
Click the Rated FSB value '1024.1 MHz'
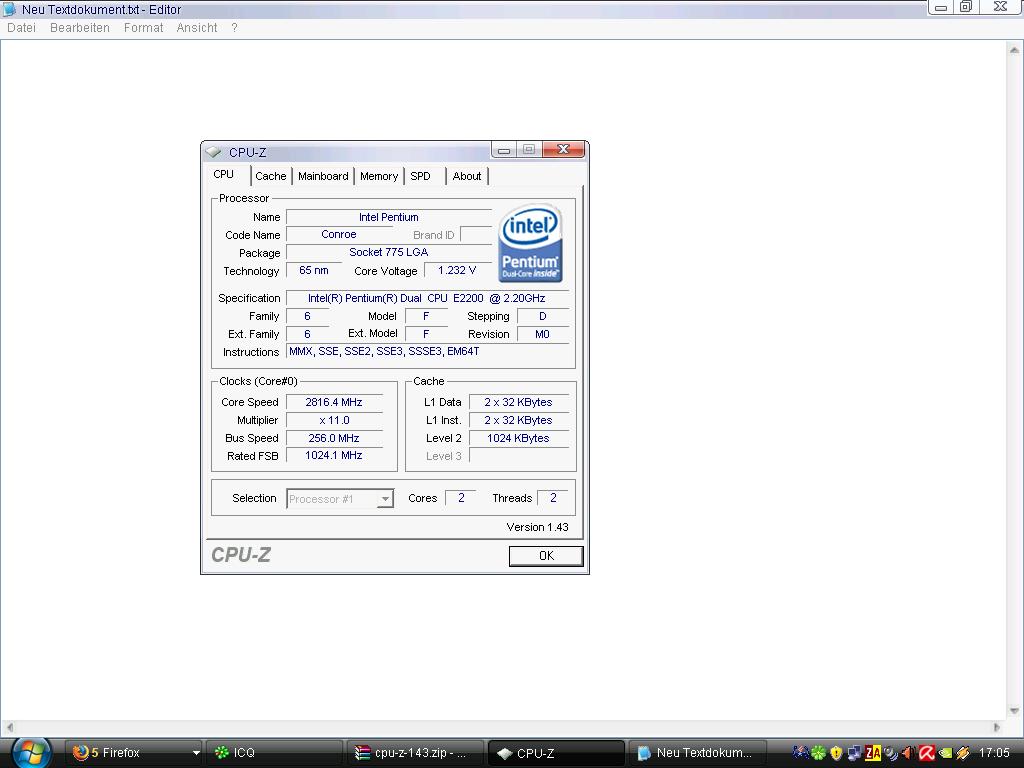334,455
